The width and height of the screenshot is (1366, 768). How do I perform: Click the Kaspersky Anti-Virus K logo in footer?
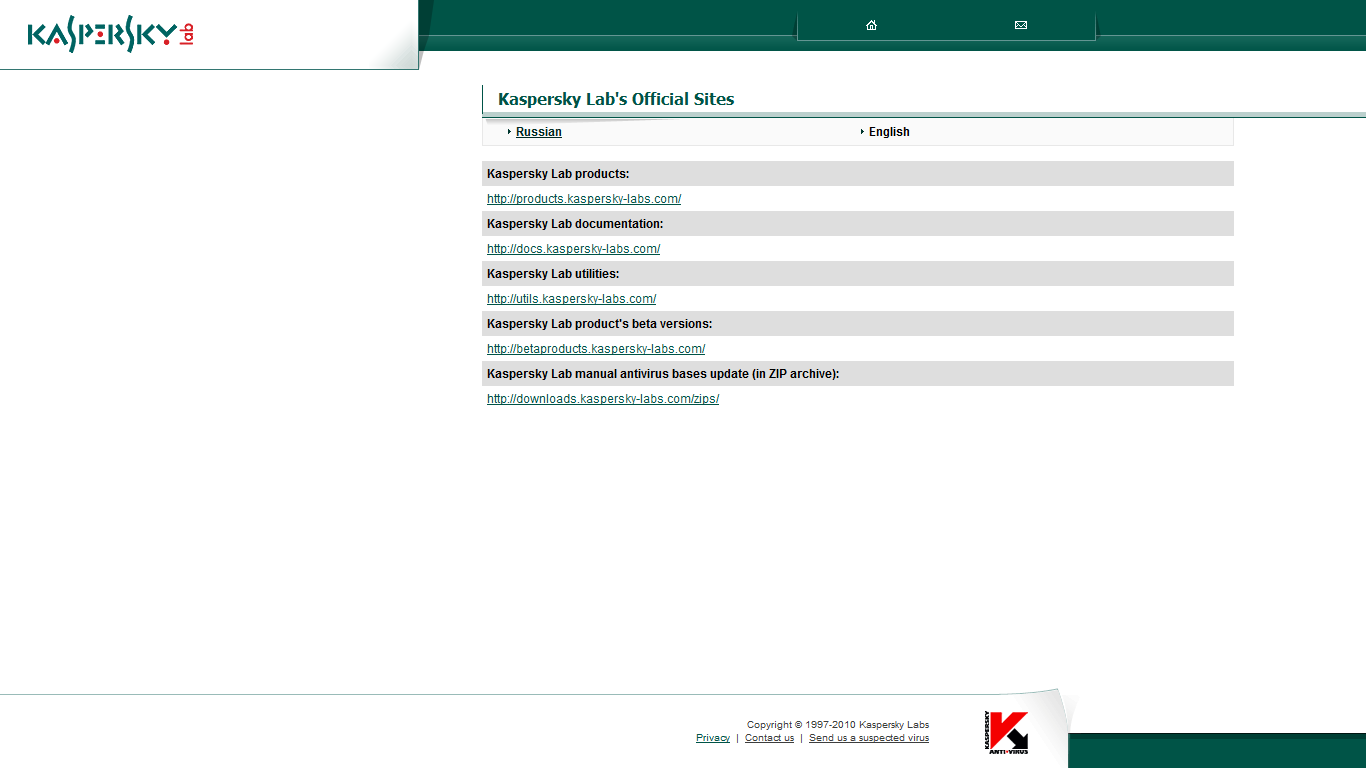pyautogui.click(x=1007, y=732)
